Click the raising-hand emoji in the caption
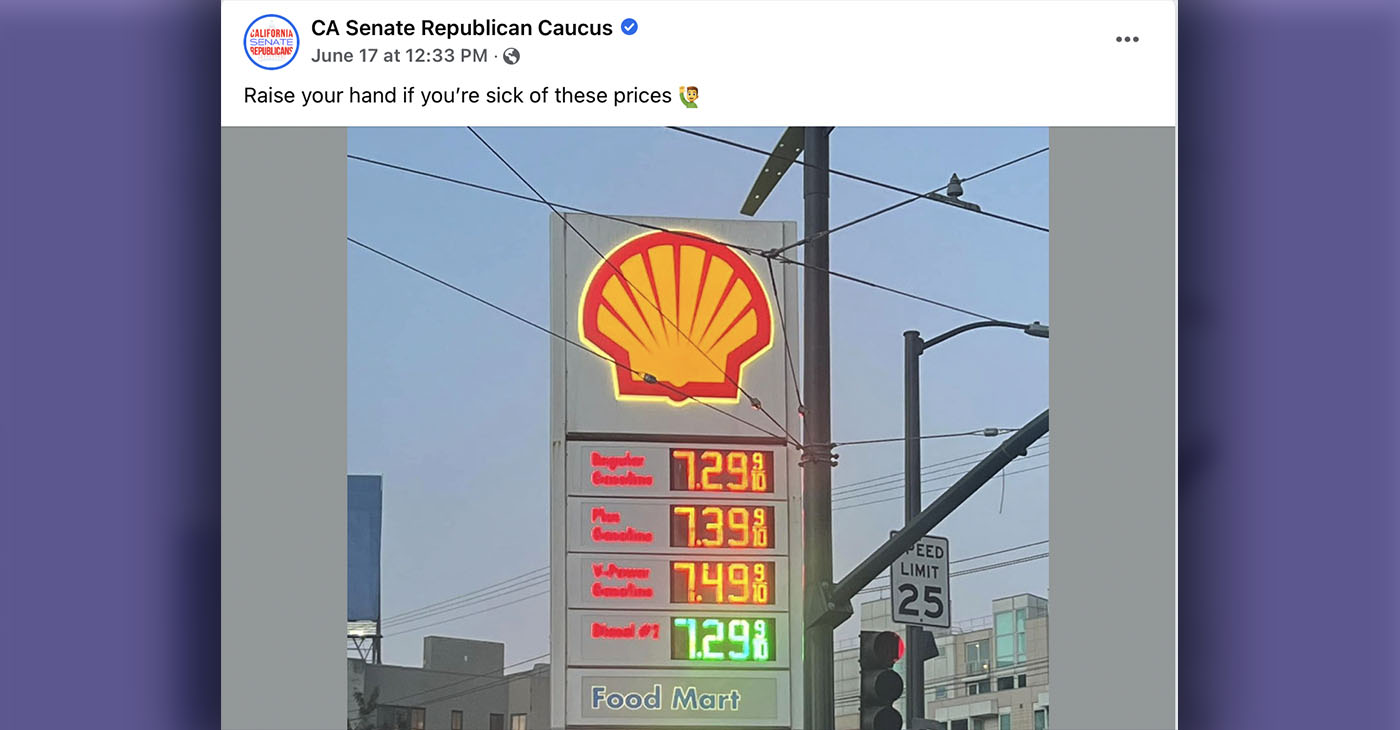The image size is (1400, 730). click(689, 97)
